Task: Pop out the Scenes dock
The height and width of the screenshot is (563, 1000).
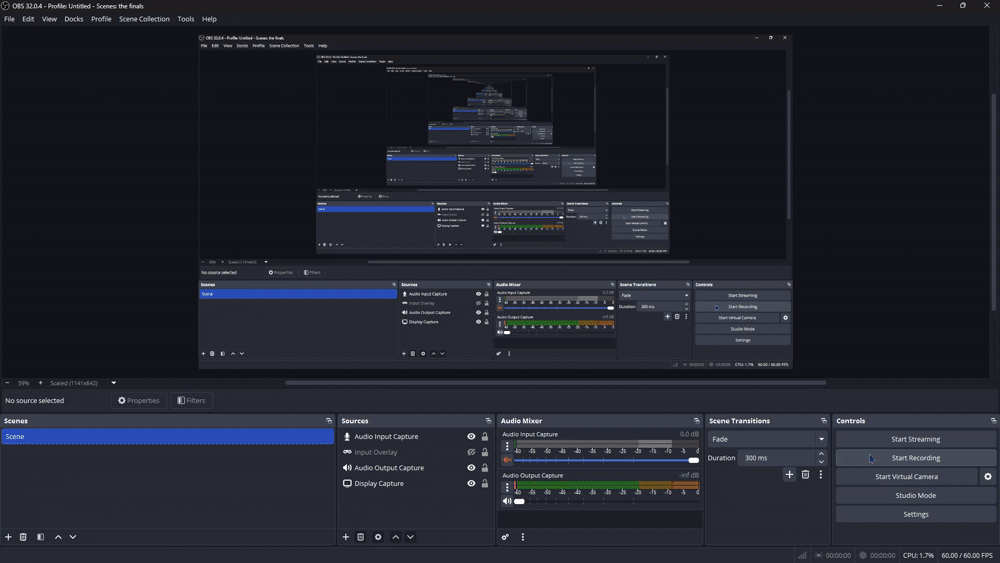Action: click(329, 421)
